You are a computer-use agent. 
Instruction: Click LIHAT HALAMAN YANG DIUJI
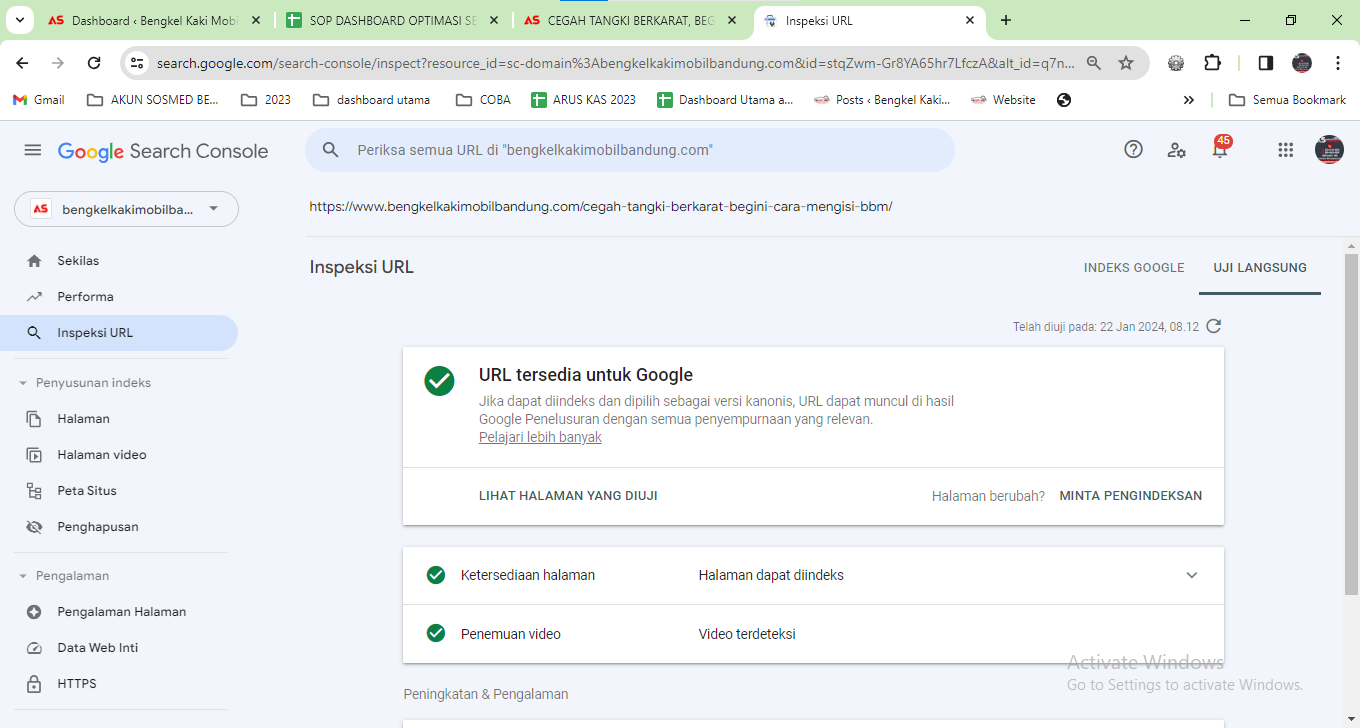pos(568,496)
